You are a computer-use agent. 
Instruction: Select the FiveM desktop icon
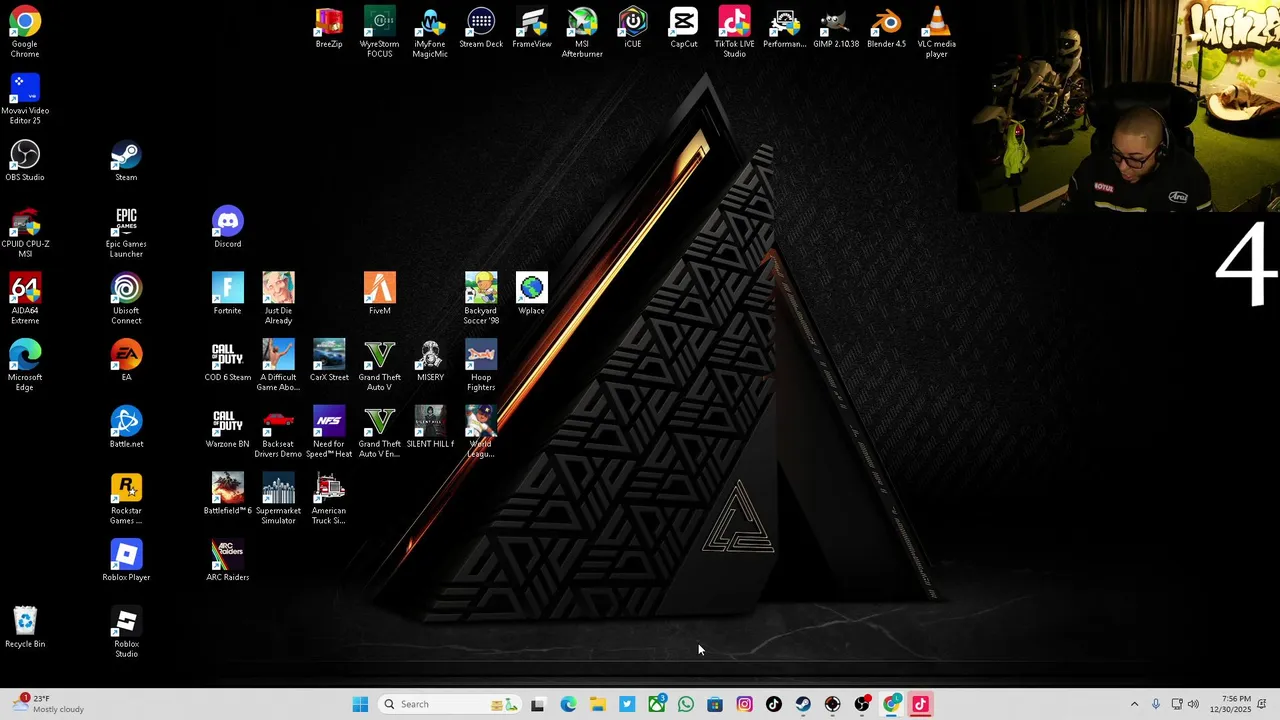379,294
